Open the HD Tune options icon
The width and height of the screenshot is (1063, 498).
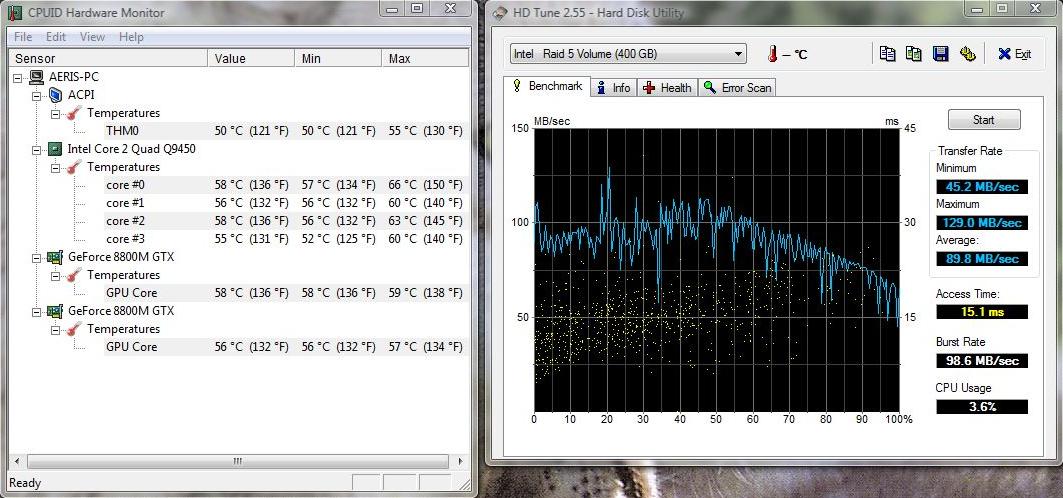click(967, 54)
